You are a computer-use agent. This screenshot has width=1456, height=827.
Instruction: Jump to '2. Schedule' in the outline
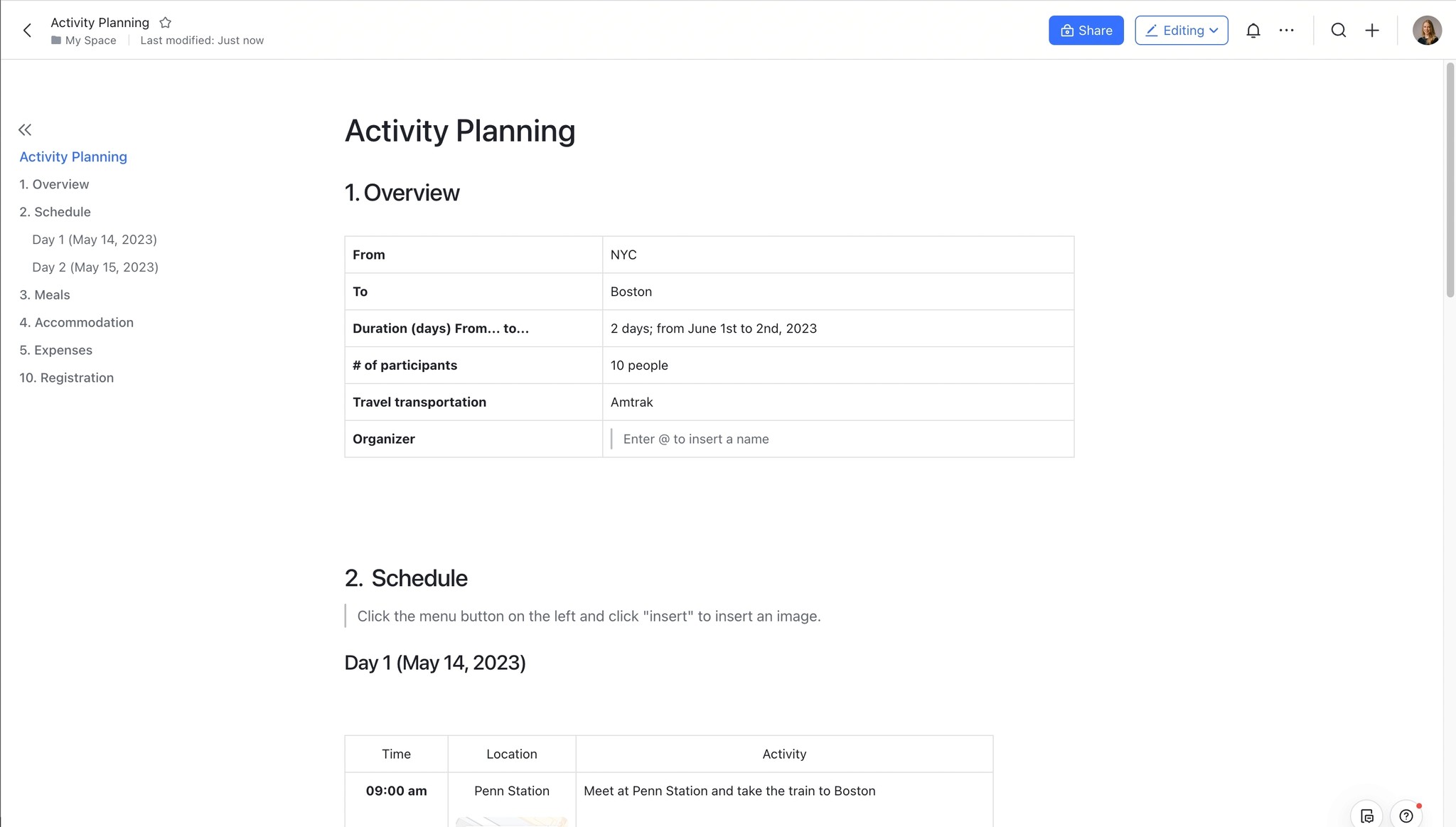pos(55,211)
